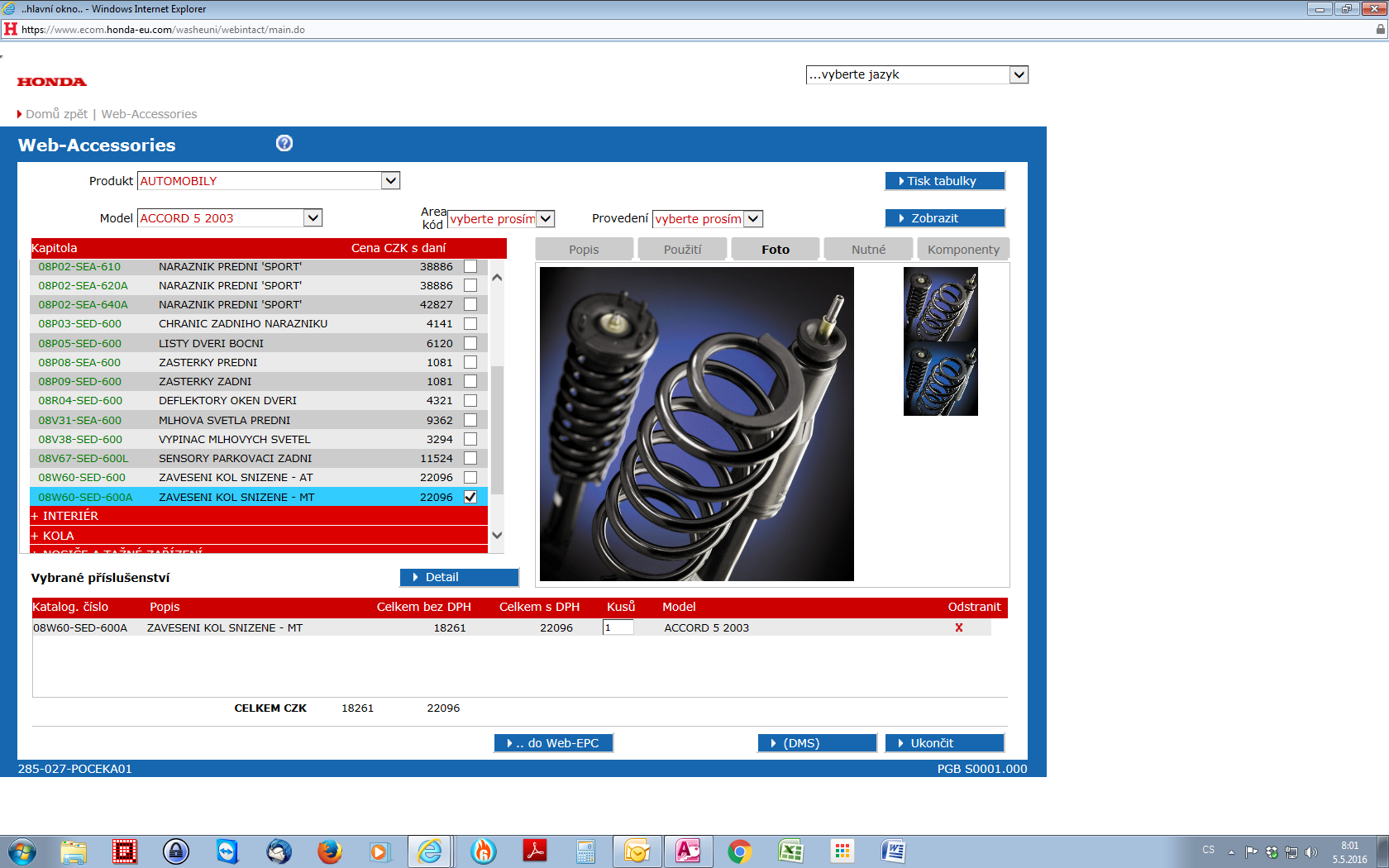Uncheck ZAVESENI KOL SNIZENE - MT checkbox

pyautogui.click(x=470, y=497)
